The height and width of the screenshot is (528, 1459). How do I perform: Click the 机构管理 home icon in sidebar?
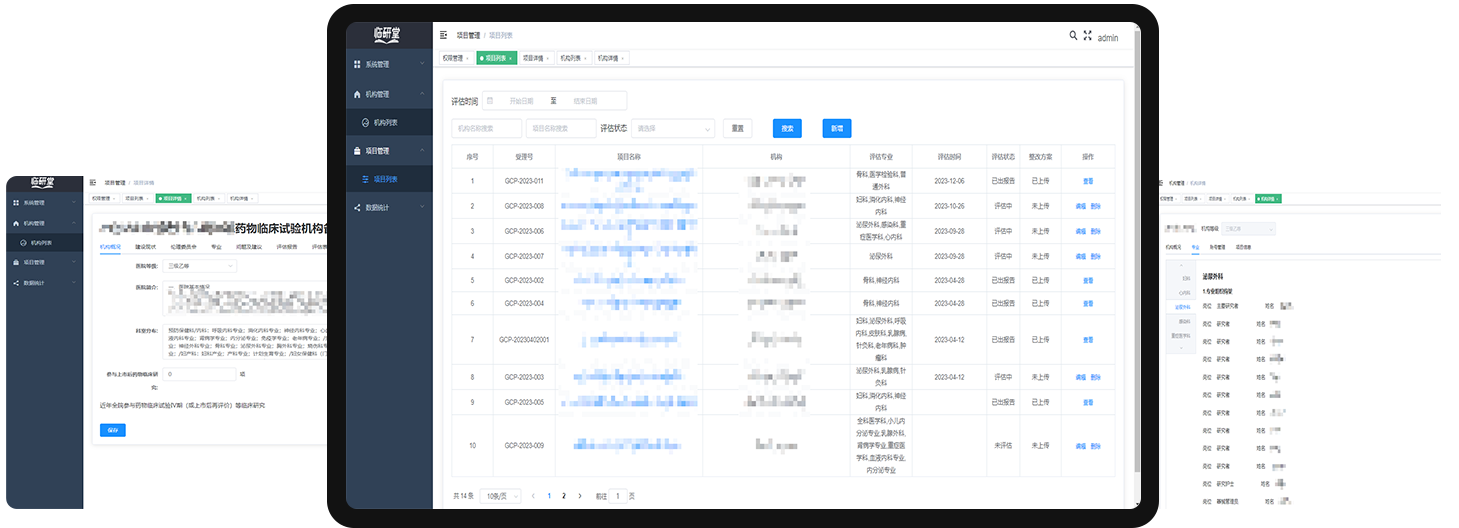click(x=357, y=94)
